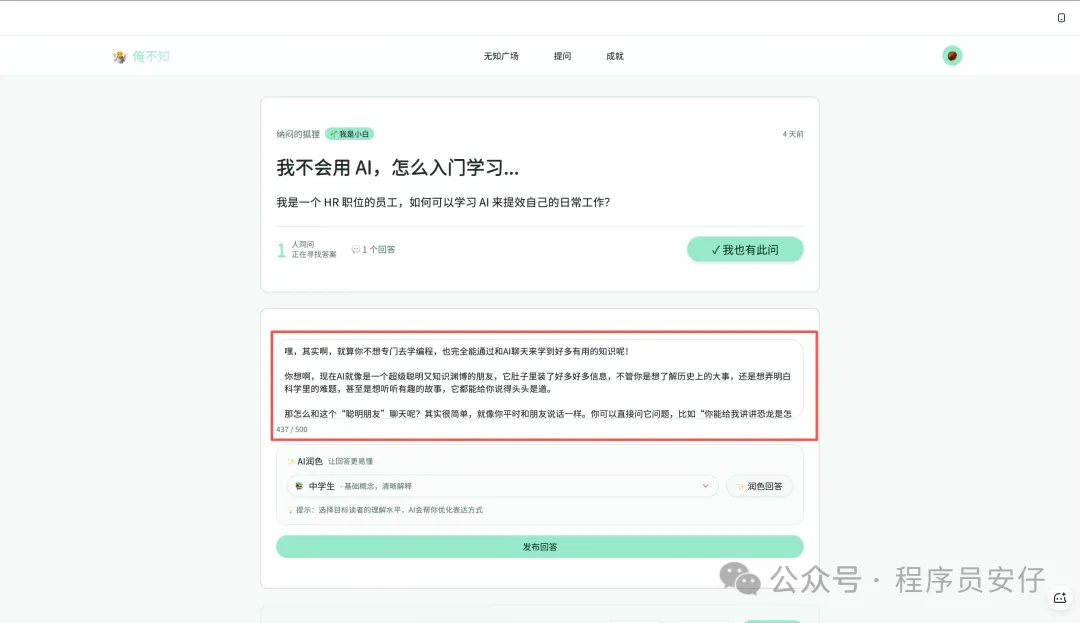This screenshot has width=1080, height=623.
Task: Click the books icon beside 中学生
Action: point(298,486)
